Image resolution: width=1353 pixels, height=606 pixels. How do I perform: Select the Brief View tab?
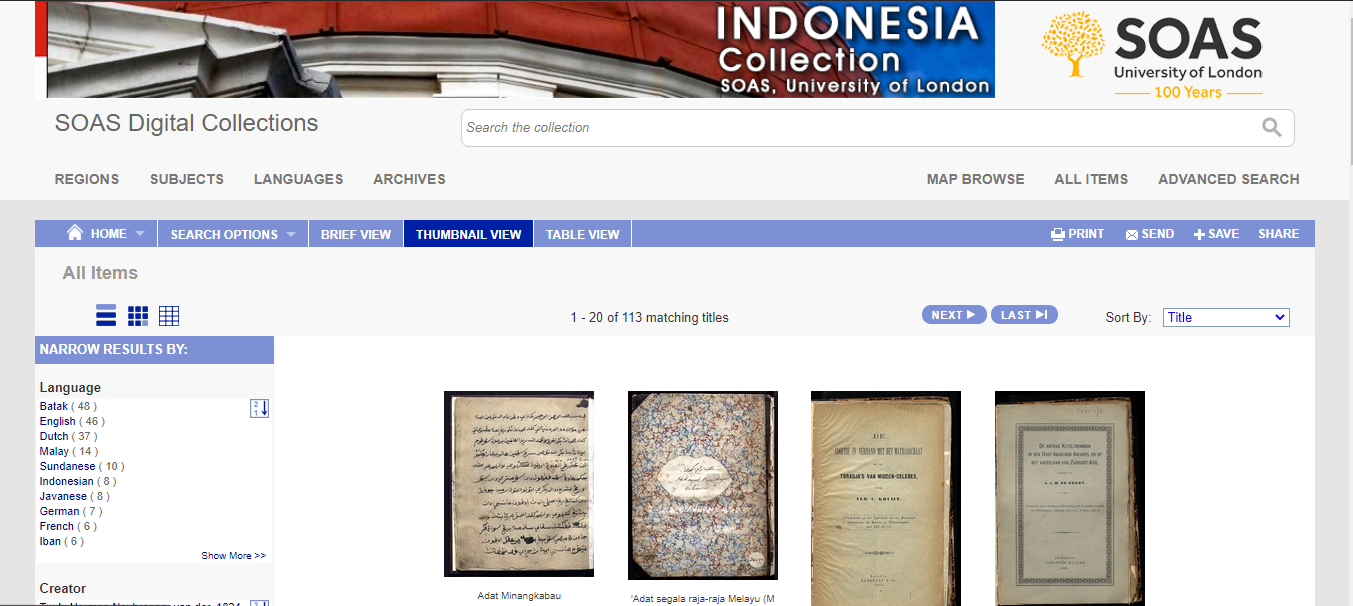pyautogui.click(x=356, y=234)
